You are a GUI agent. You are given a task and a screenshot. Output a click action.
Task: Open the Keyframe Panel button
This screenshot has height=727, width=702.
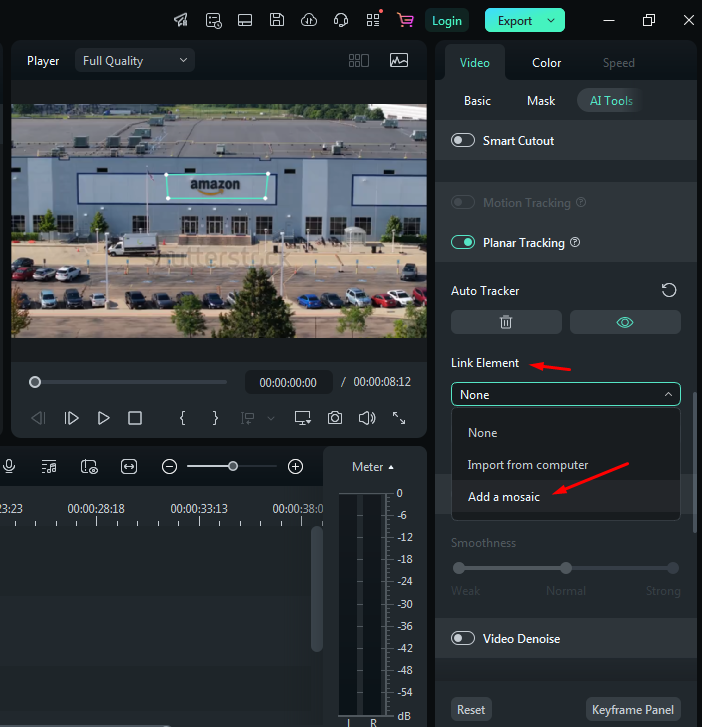[632, 709]
